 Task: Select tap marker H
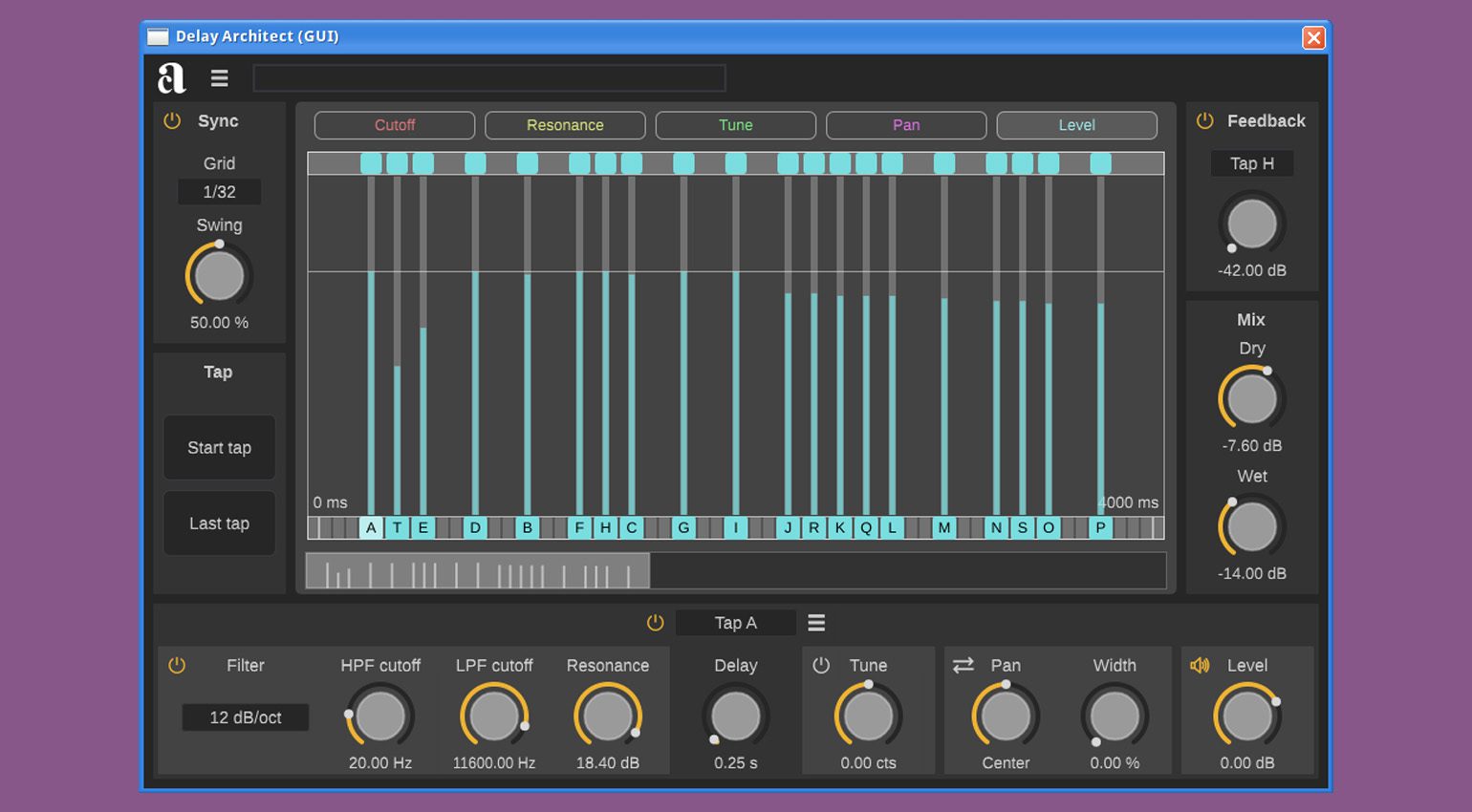click(x=605, y=527)
